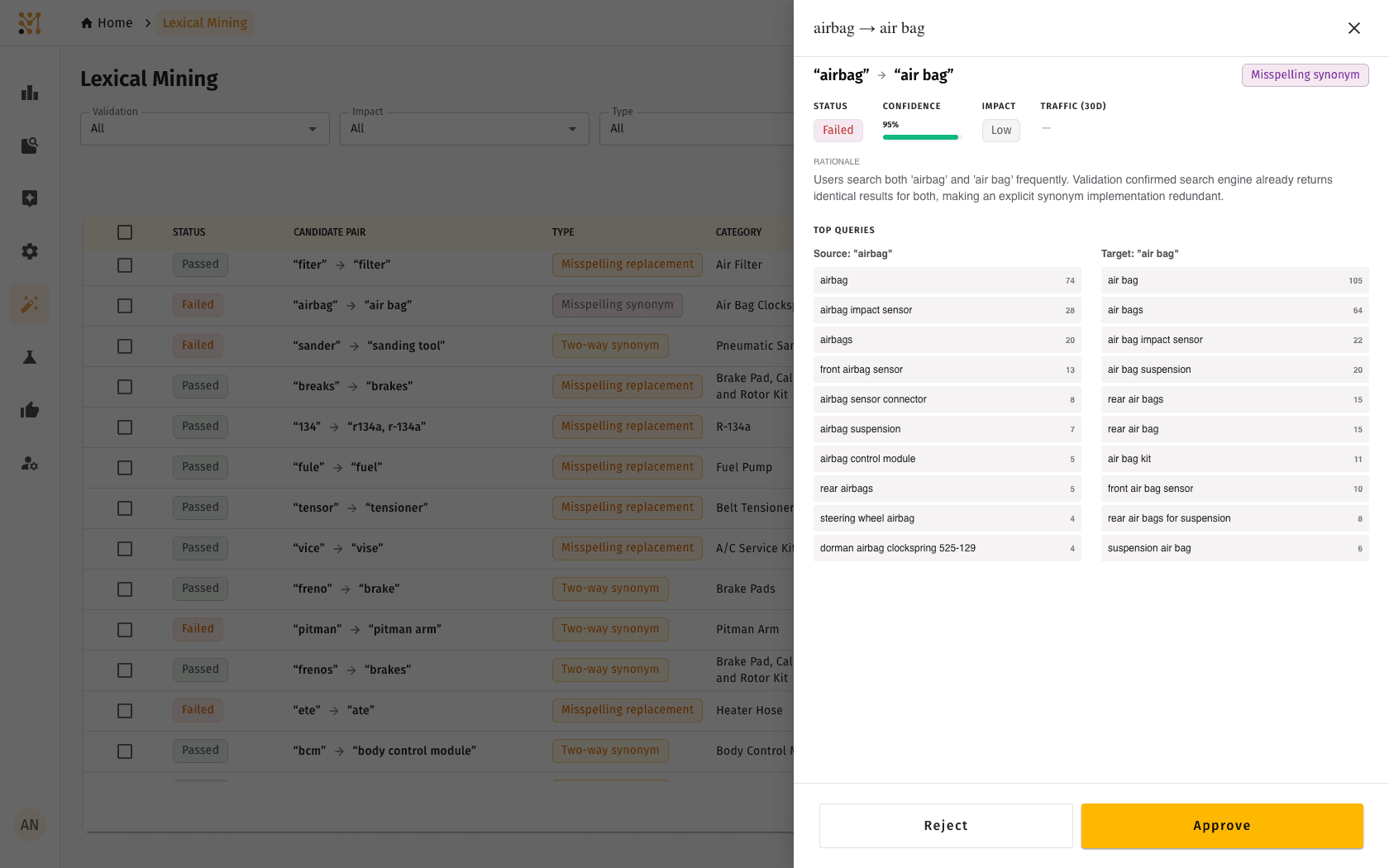Open the thumbs-up feedback sidebar icon
Image resolution: width=1389 pixels, height=868 pixels.
click(x=30, y=410)
